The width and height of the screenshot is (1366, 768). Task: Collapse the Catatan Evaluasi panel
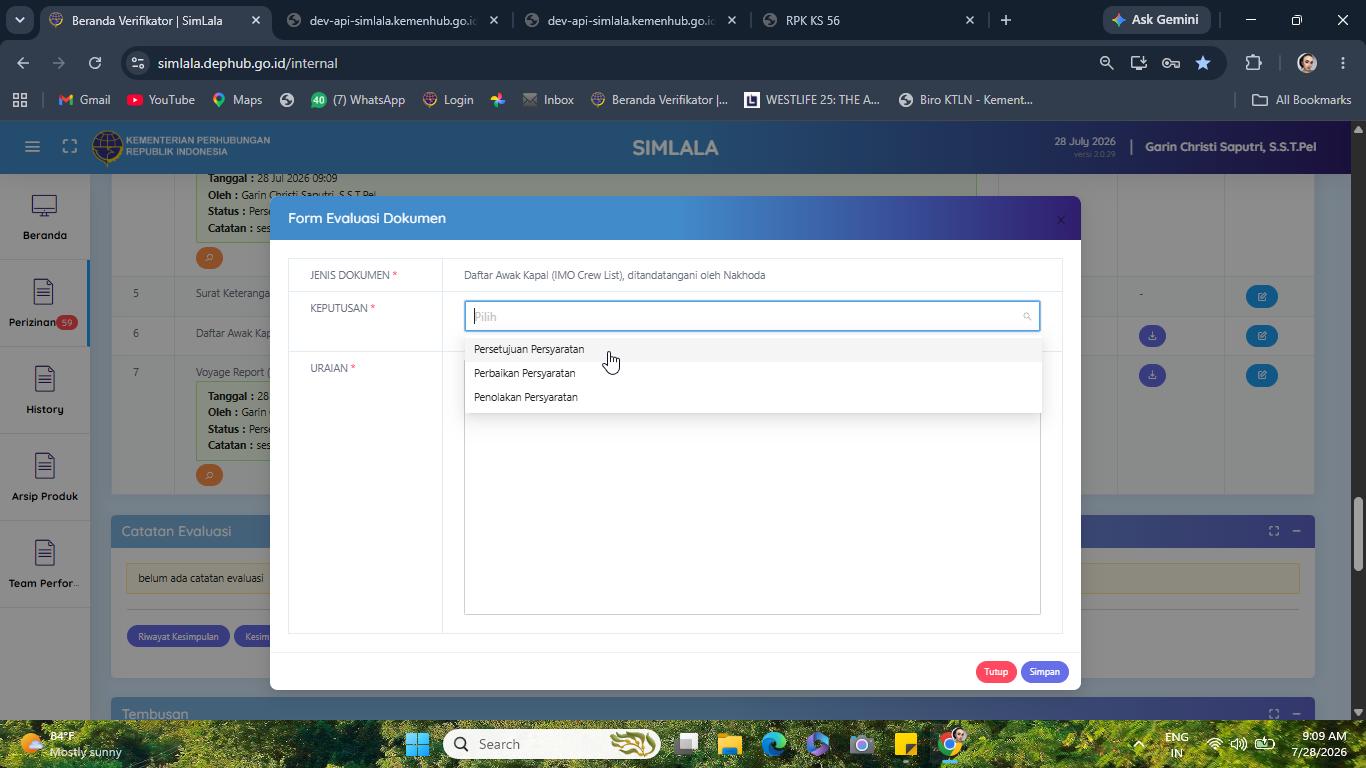(1296, 531)
